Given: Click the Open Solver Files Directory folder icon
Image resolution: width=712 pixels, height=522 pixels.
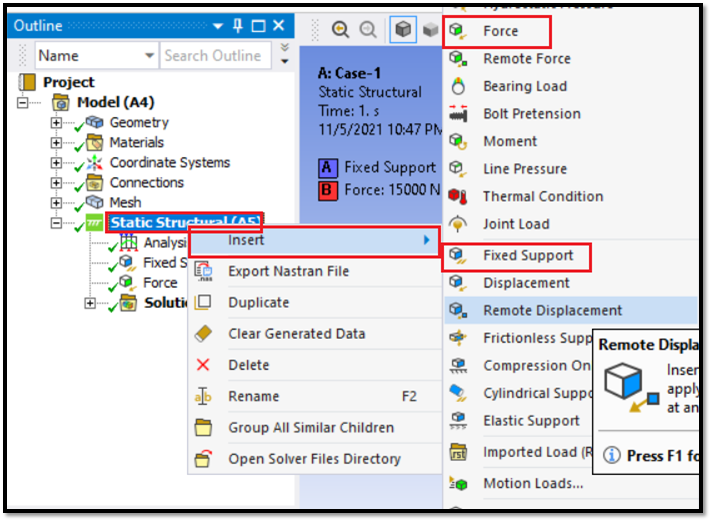Looking at the screenshot, I should coord(203,458).
